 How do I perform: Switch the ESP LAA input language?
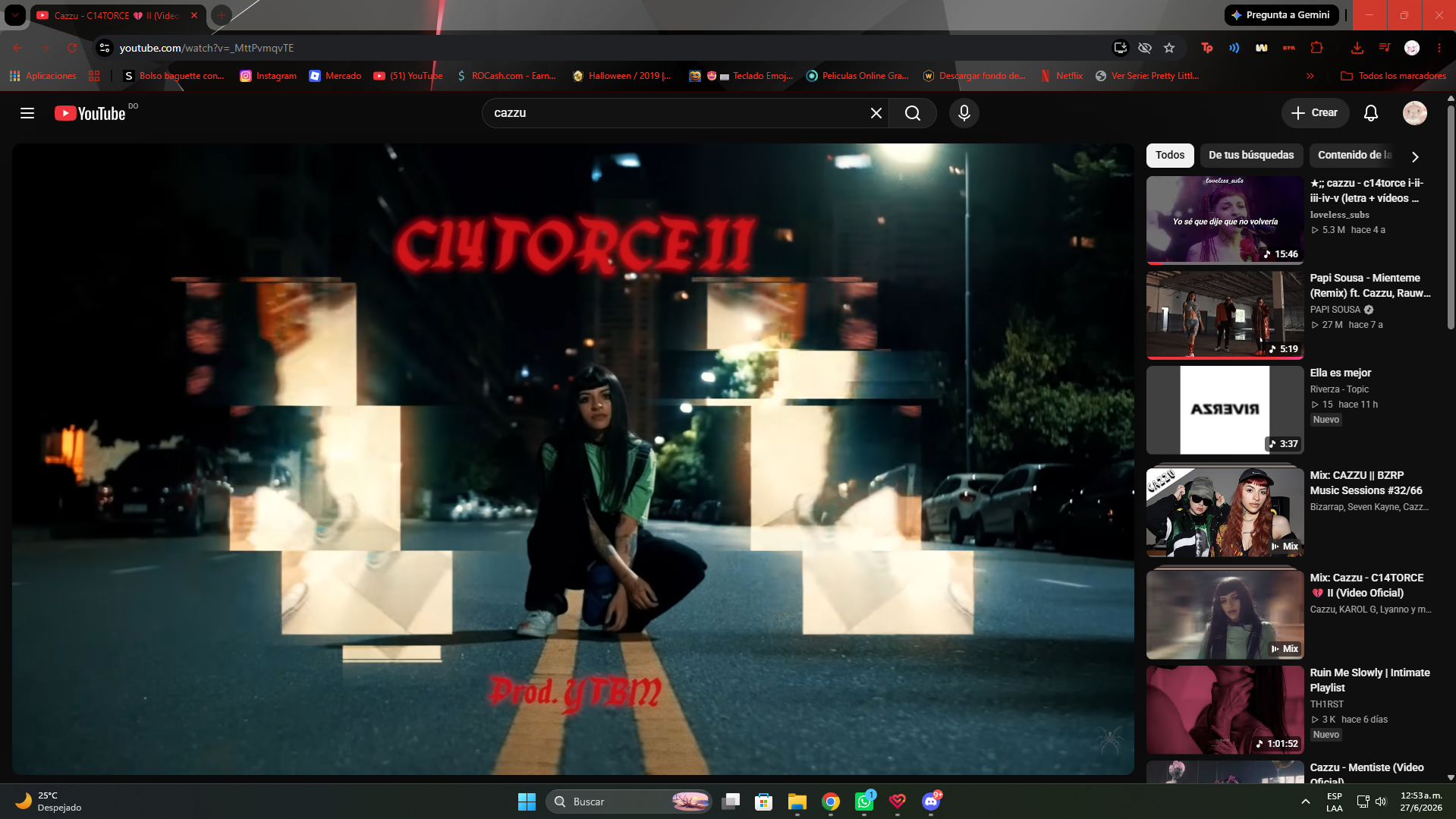tap(1335, 802)
